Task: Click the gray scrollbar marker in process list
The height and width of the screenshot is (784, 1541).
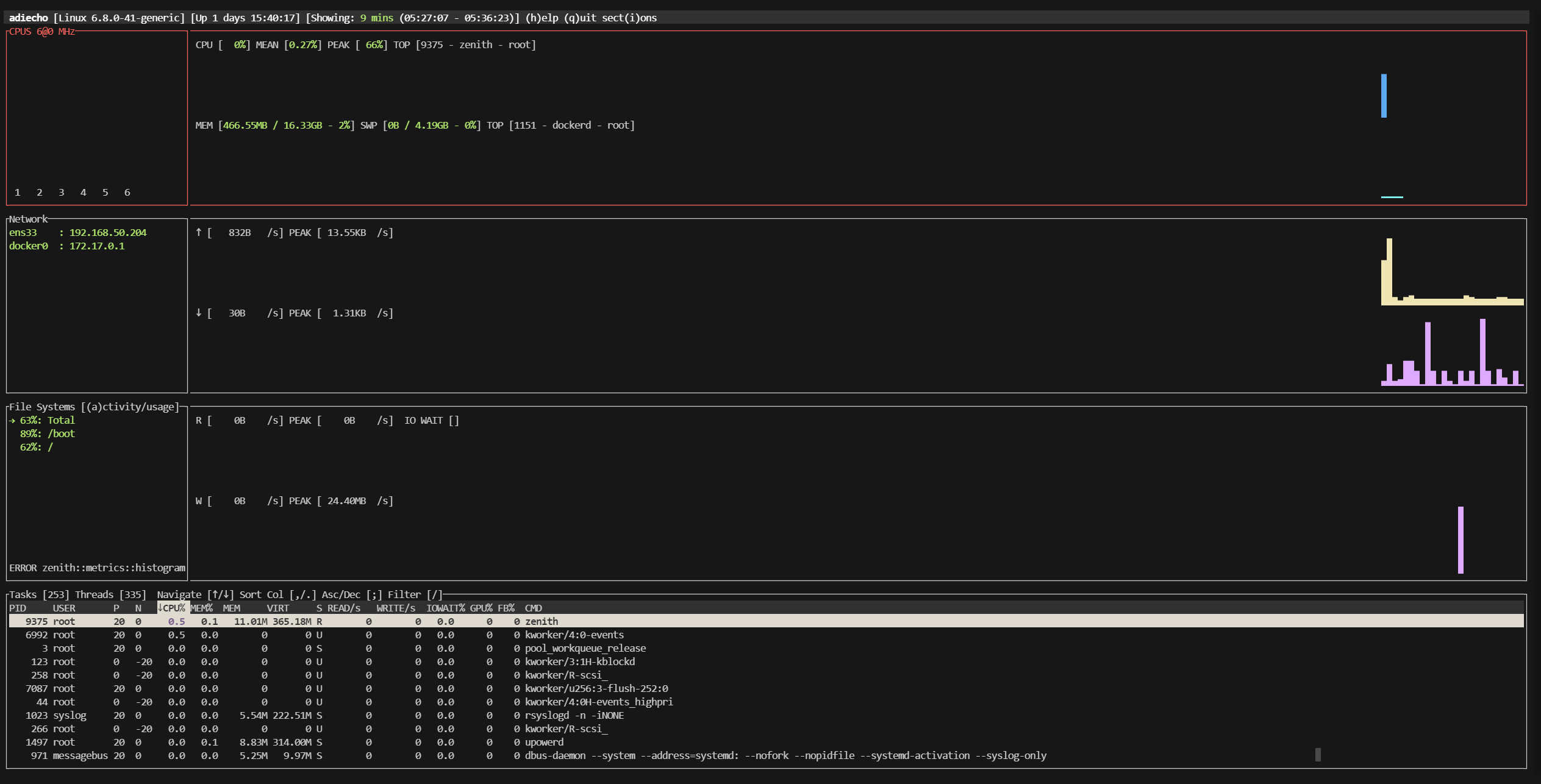Action: (x=1318, y=755)
